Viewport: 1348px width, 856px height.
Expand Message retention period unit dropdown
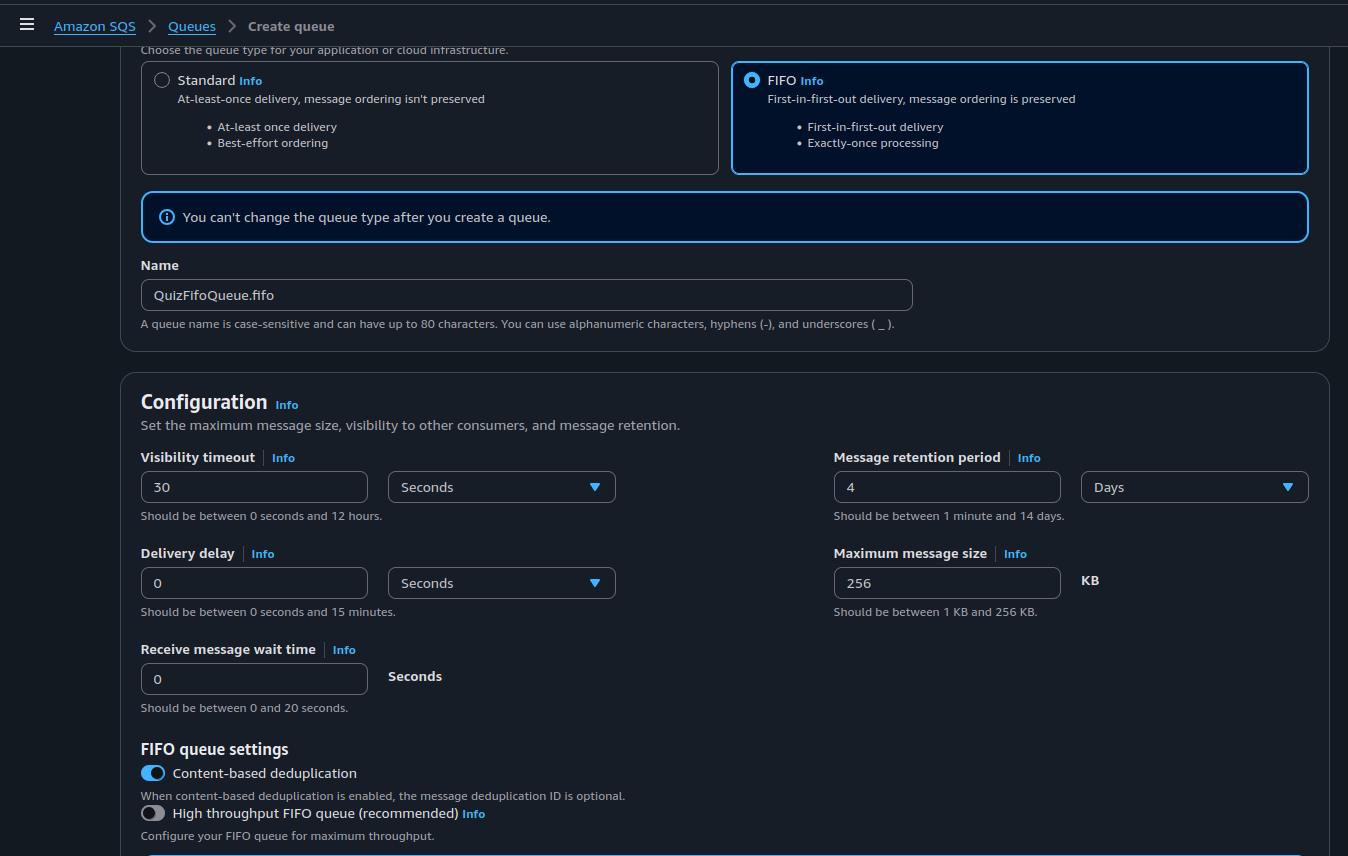coord(1194,487)
